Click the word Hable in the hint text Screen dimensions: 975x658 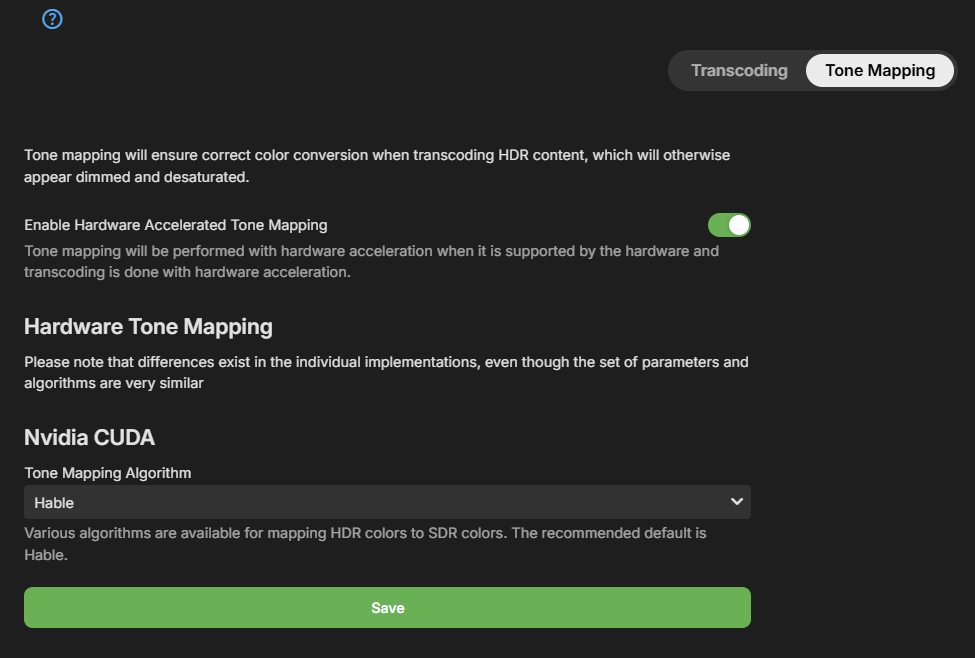pyautogui.click(x=45, y=554)
